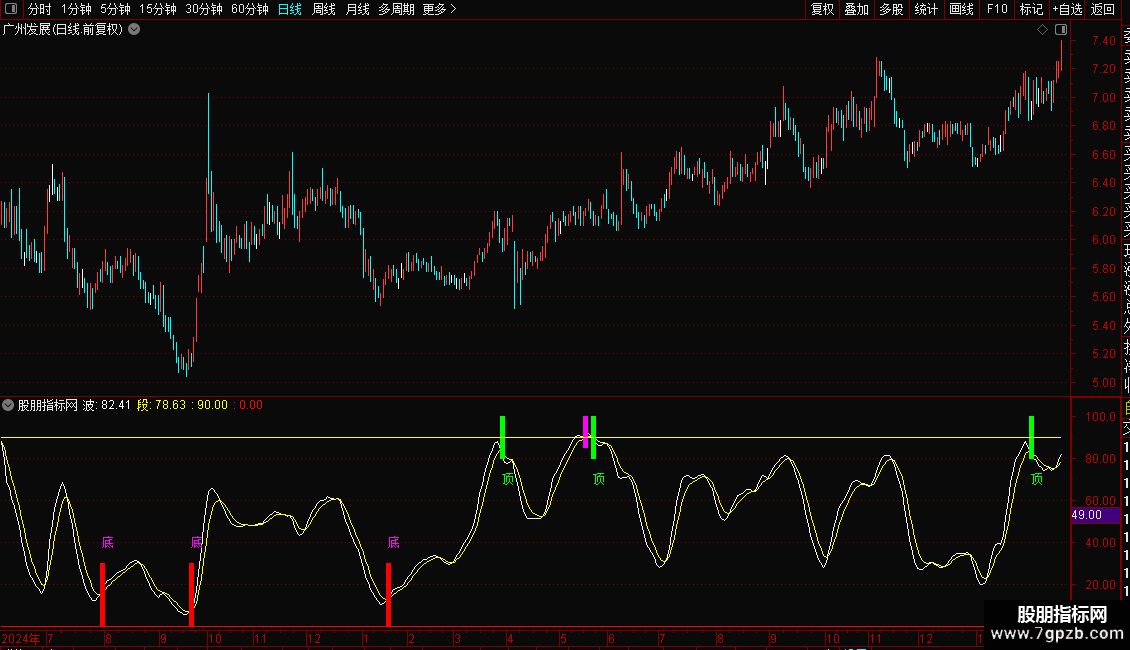Click the 广州发展(日线.前复权) title
This screenshot has width=1130, height=650.
63,30
